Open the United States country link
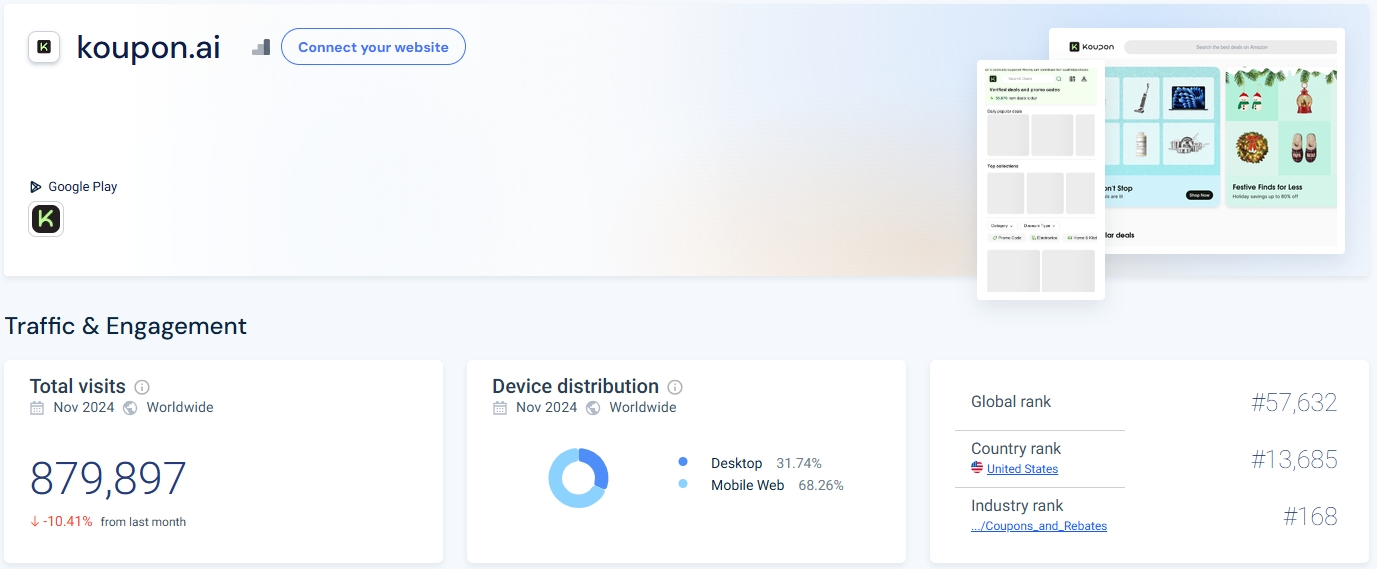This screenshot has height=569, width=1377. tap(1022, 469)
